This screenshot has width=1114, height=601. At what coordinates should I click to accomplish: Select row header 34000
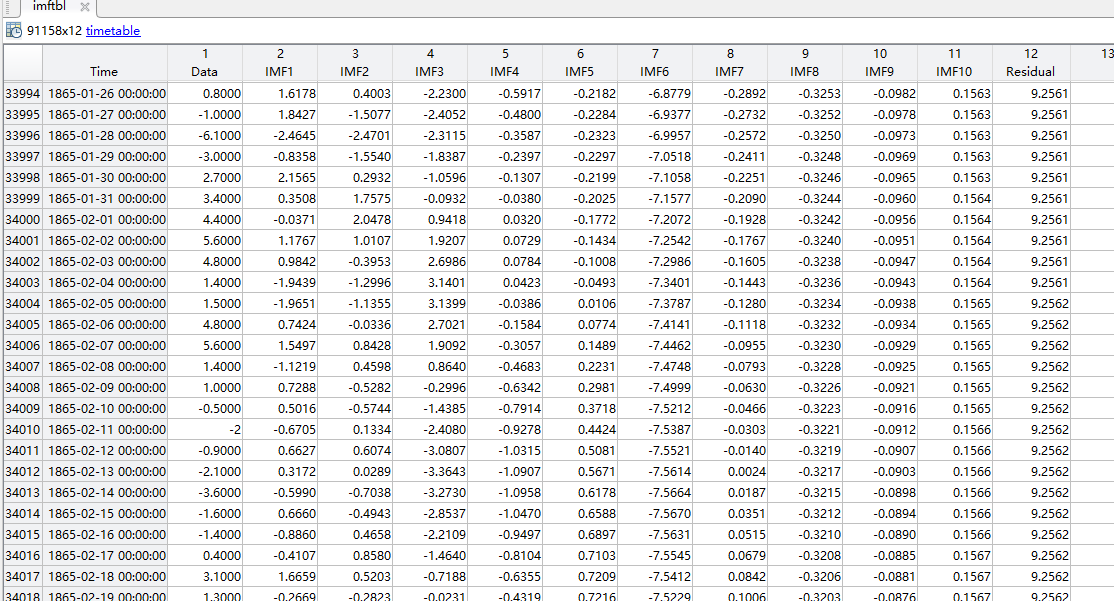click(22, 219)
